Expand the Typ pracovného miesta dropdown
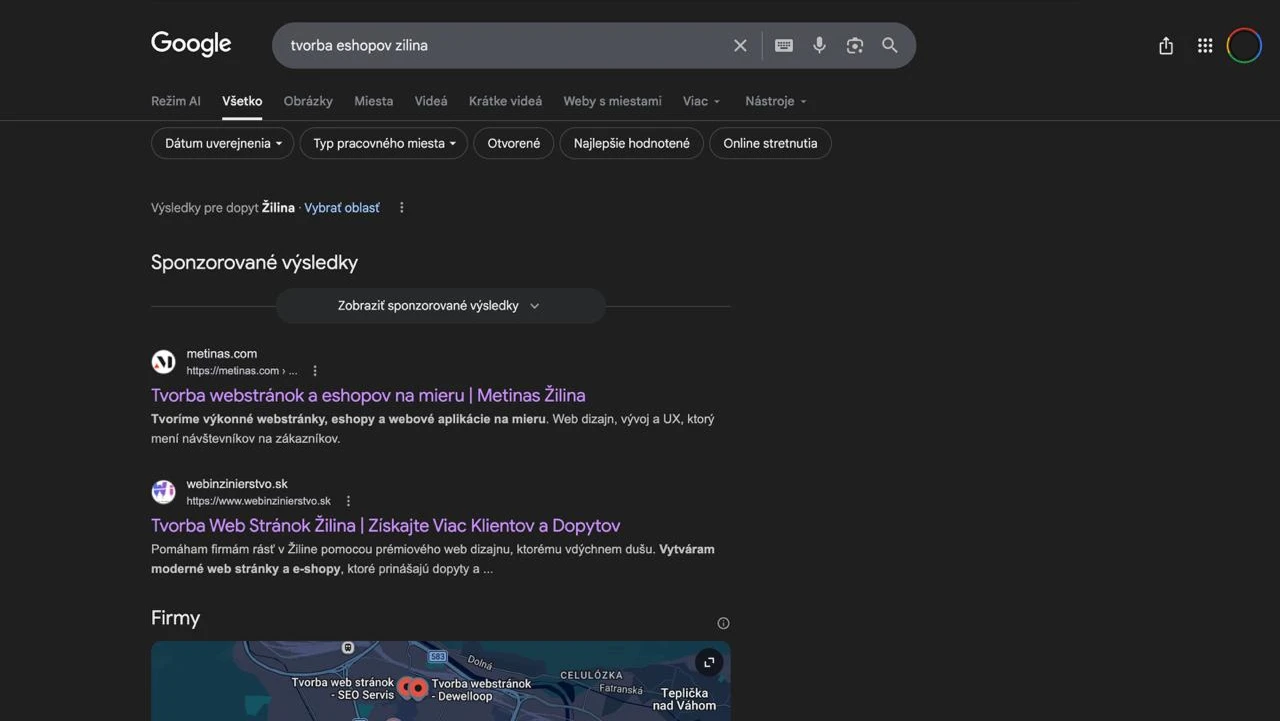 [x=383, y=143]
